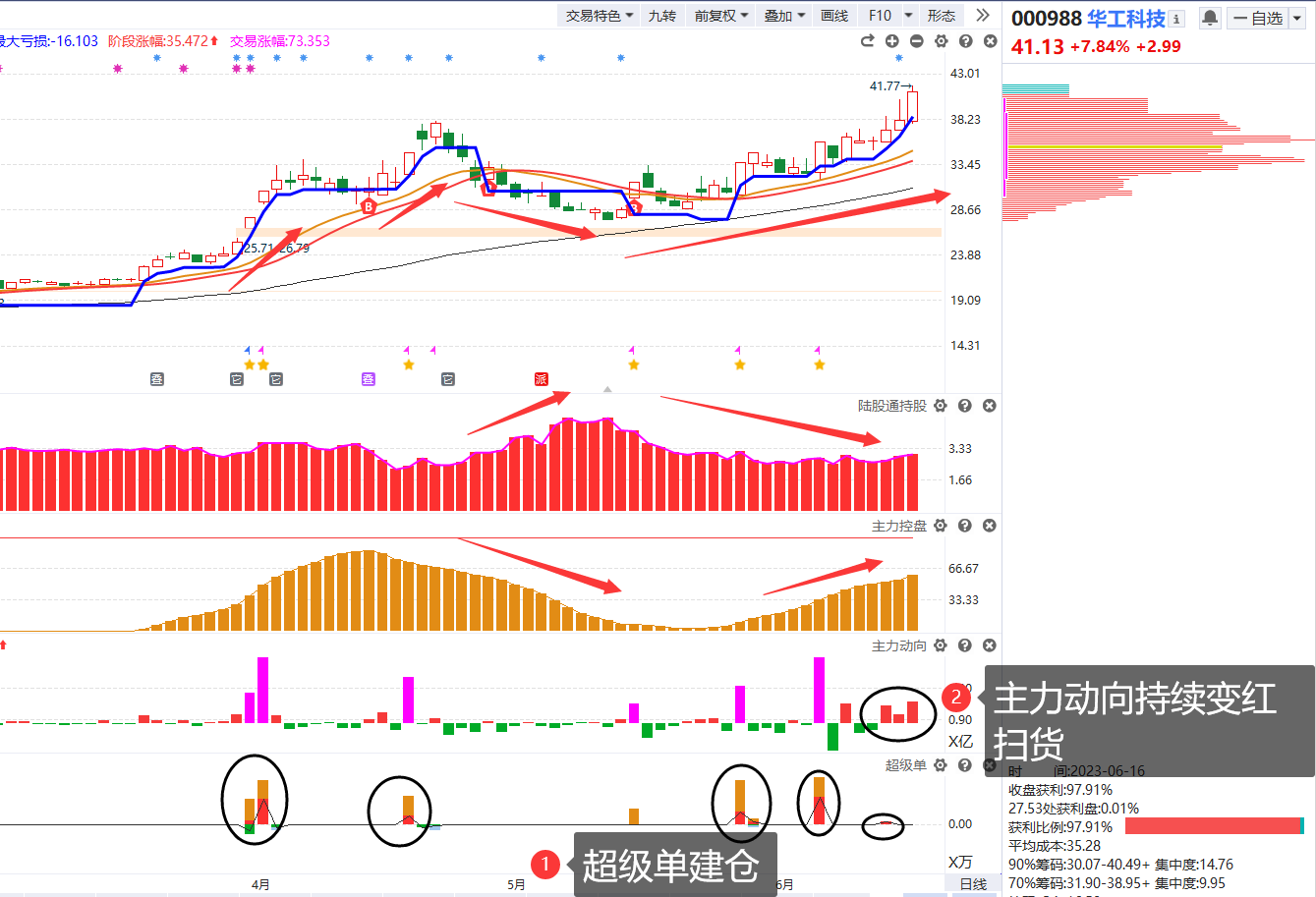Click the zoom out minus icon on main chart
Image resolution: width=1316 pixels, height=897 pixels.
pos(916,41)
